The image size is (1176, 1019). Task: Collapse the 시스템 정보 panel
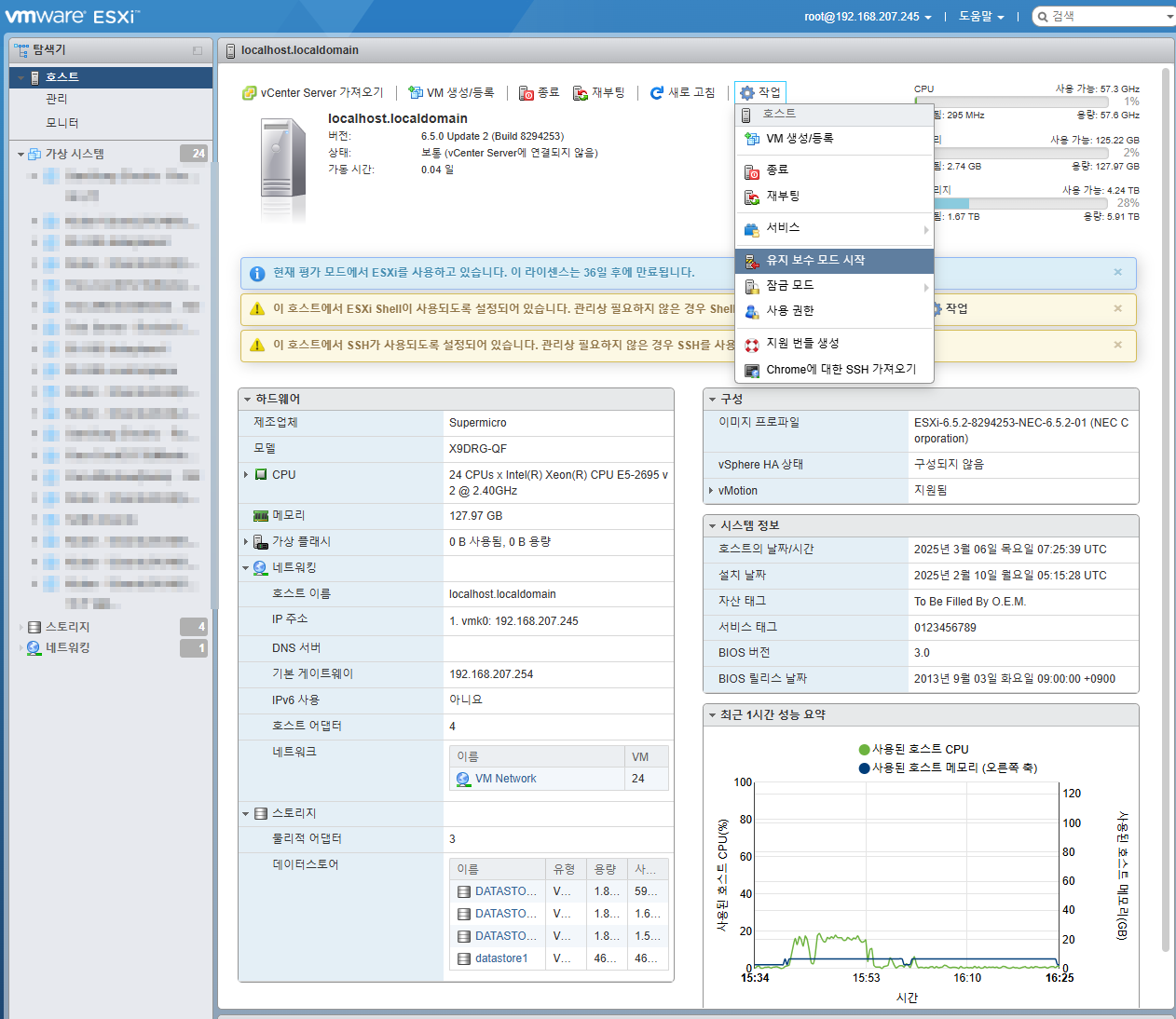(x=712, y=526)
